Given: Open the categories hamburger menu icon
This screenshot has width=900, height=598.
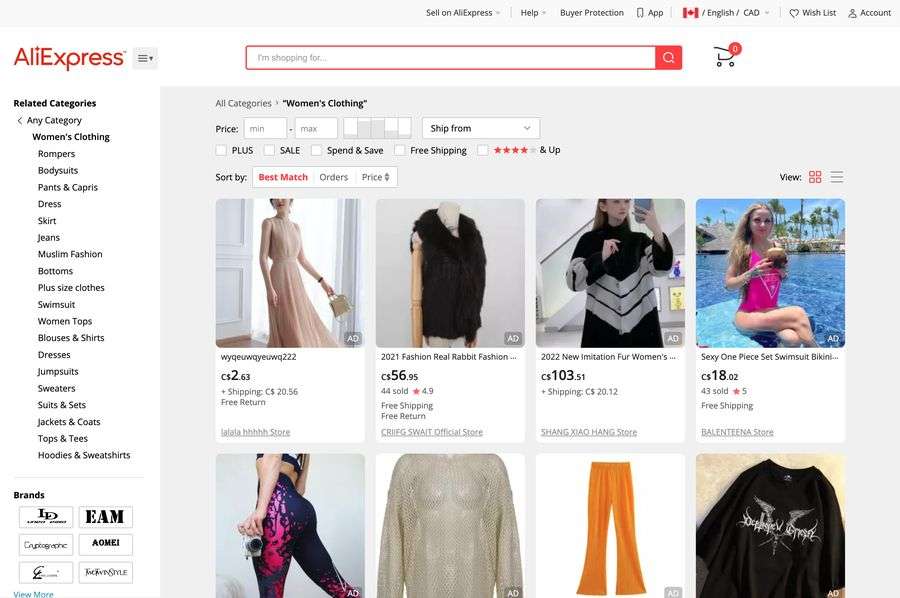Looking at the screenshot, I should click(x=145, y=58).
